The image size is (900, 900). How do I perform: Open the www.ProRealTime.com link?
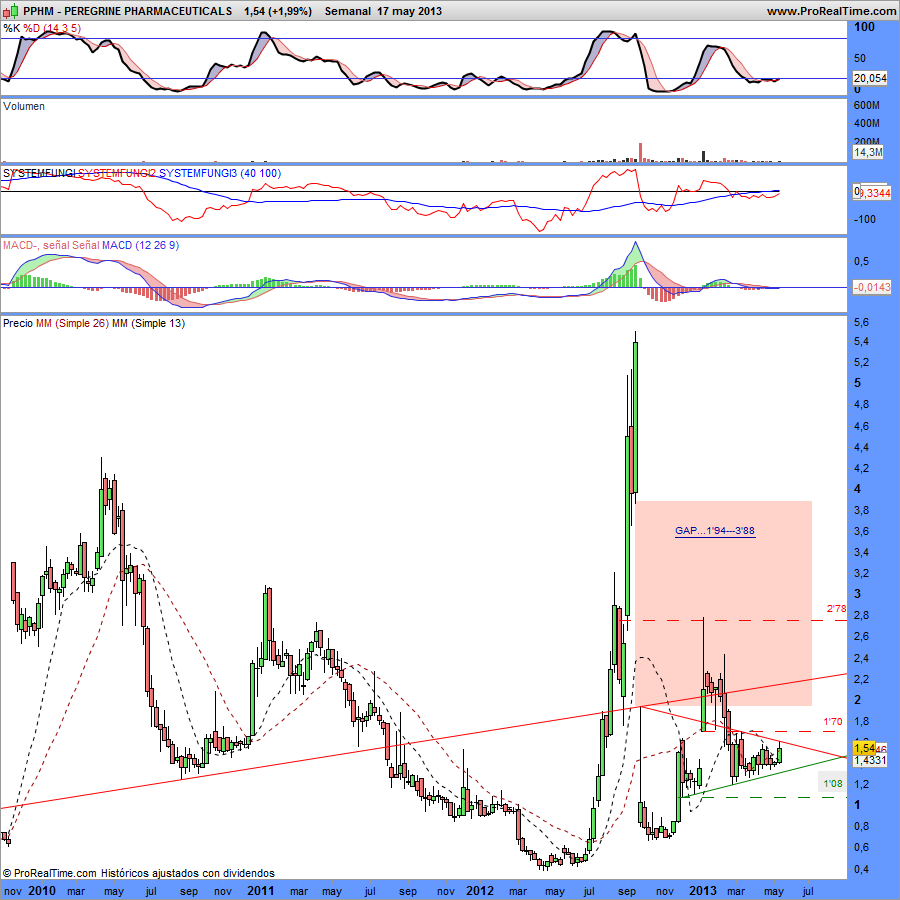coord(831,11)
